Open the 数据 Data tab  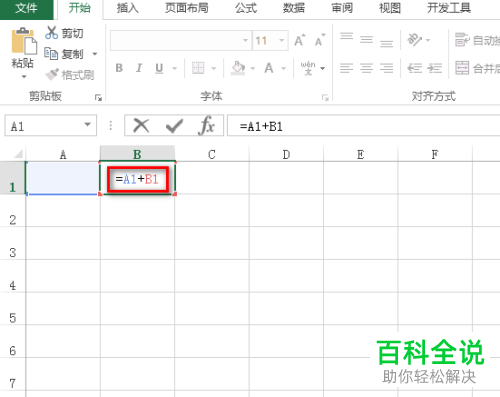click(294, 8)
